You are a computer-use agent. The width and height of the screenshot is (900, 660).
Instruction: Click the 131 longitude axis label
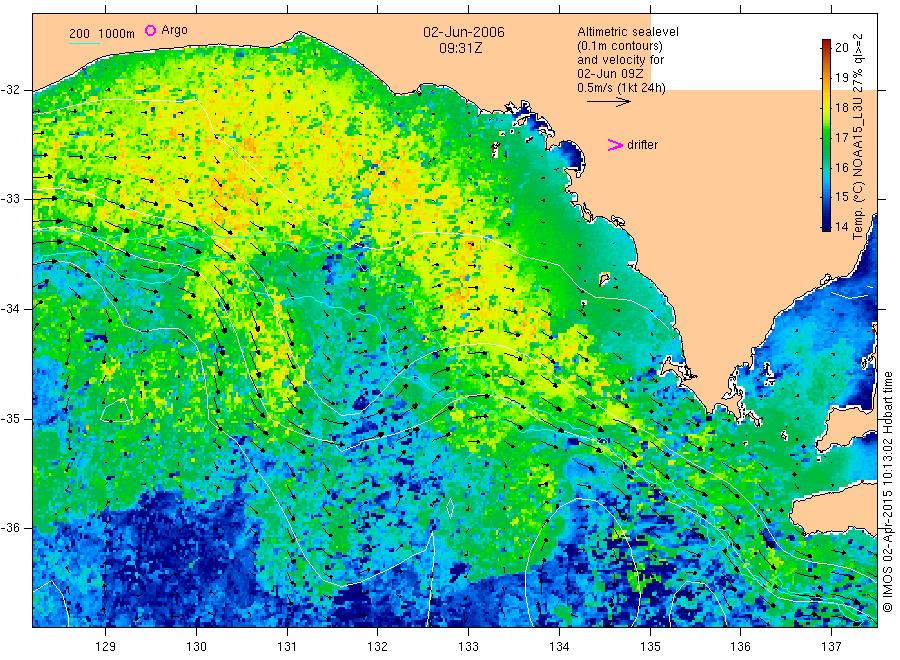287,647
